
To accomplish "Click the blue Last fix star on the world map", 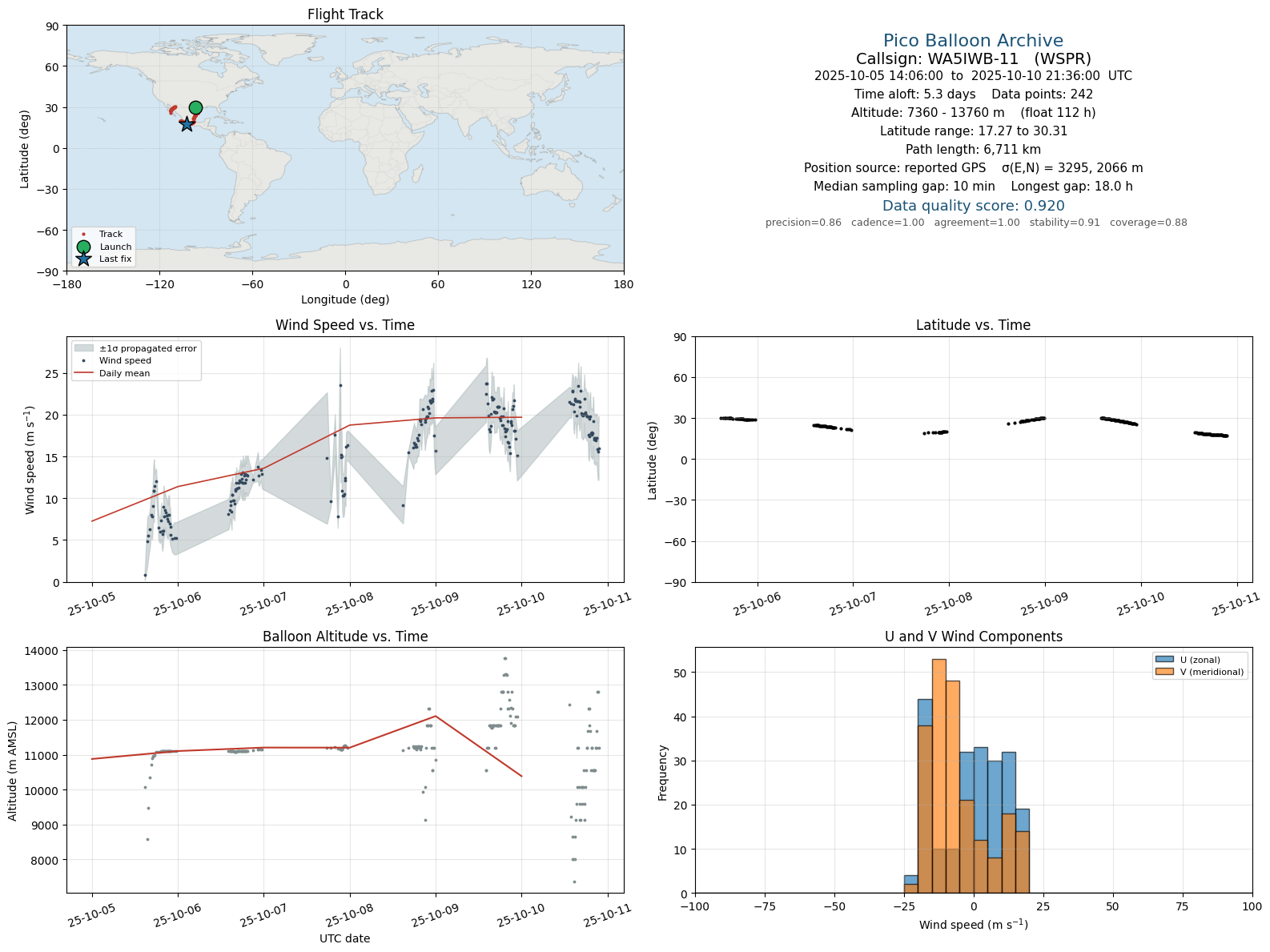I will 187,124.
